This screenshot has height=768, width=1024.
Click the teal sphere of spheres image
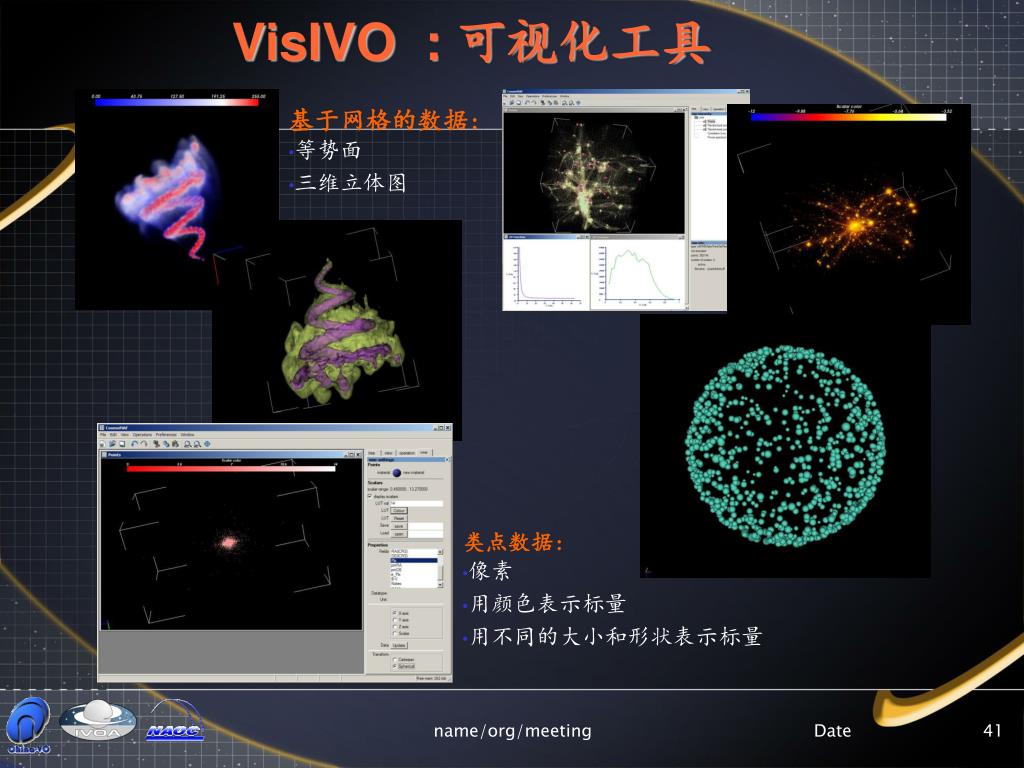coord(785,447)
